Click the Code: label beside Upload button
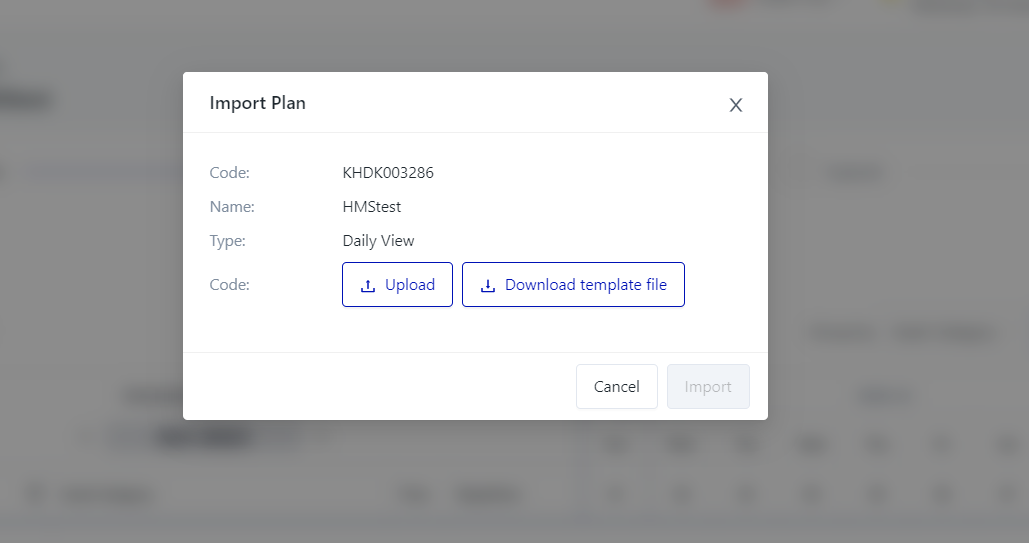Image resolution: width=1029 pixels, height=543 pixels. coord(229,285)
